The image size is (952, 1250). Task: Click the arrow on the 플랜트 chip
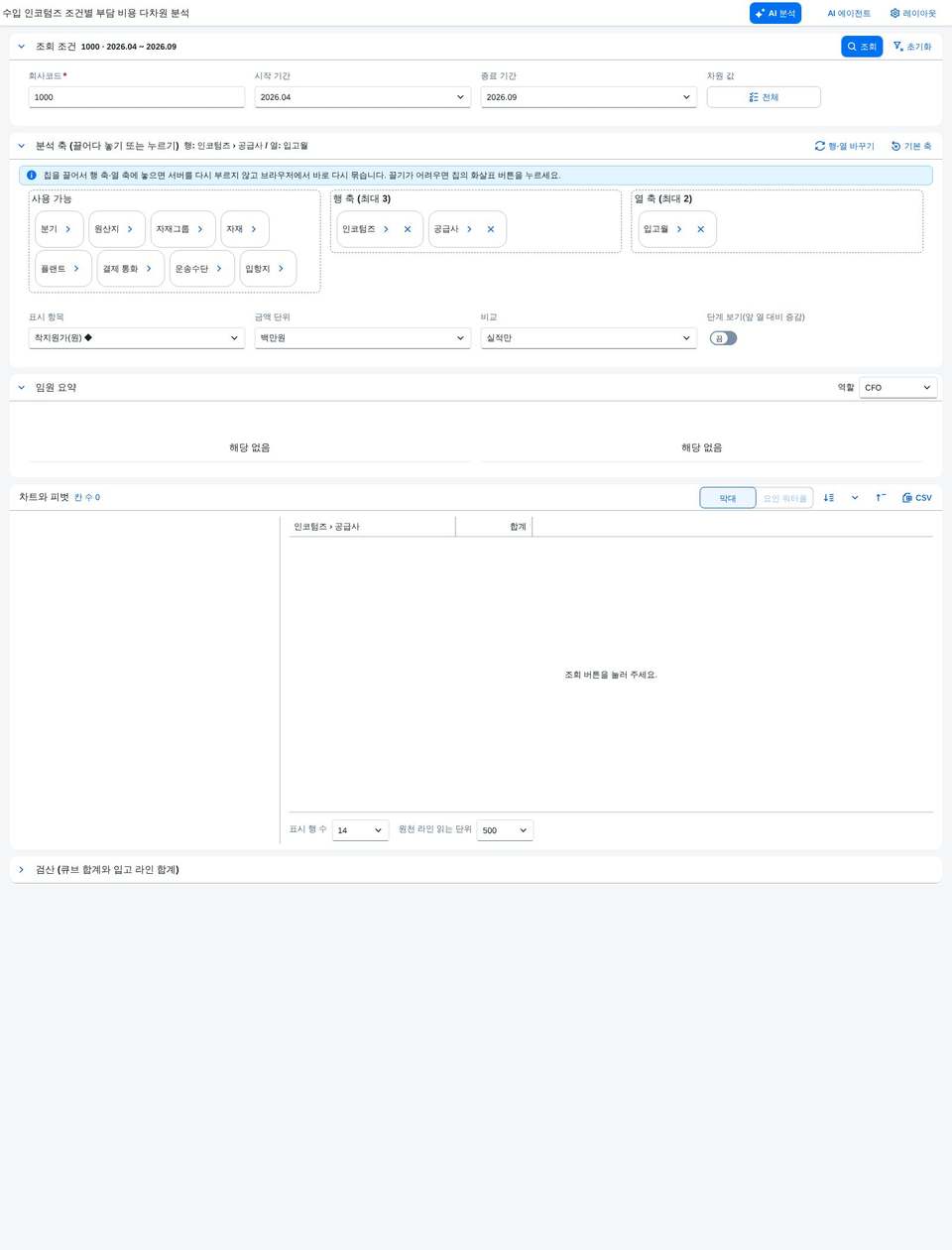pos(76,269)
